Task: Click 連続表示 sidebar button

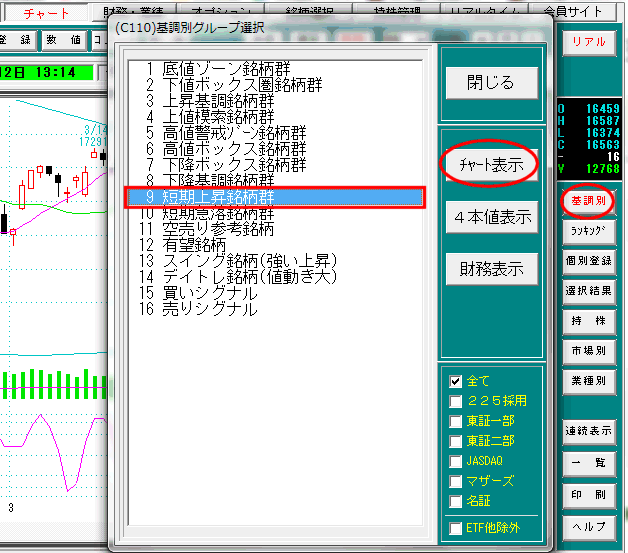Action: click(589, 431)
